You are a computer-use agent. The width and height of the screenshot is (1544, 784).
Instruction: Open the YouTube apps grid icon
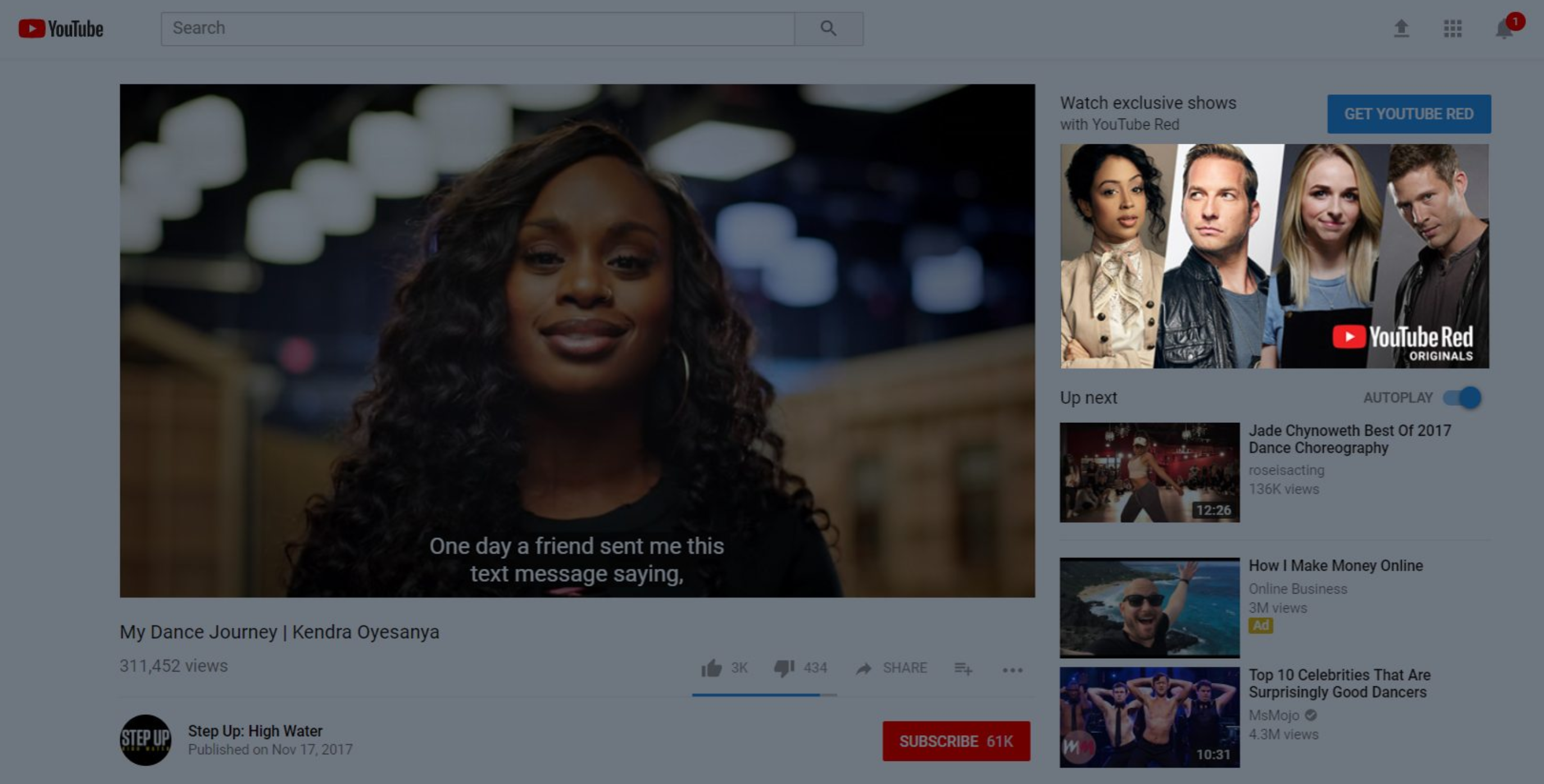(x=1452, y=28)
